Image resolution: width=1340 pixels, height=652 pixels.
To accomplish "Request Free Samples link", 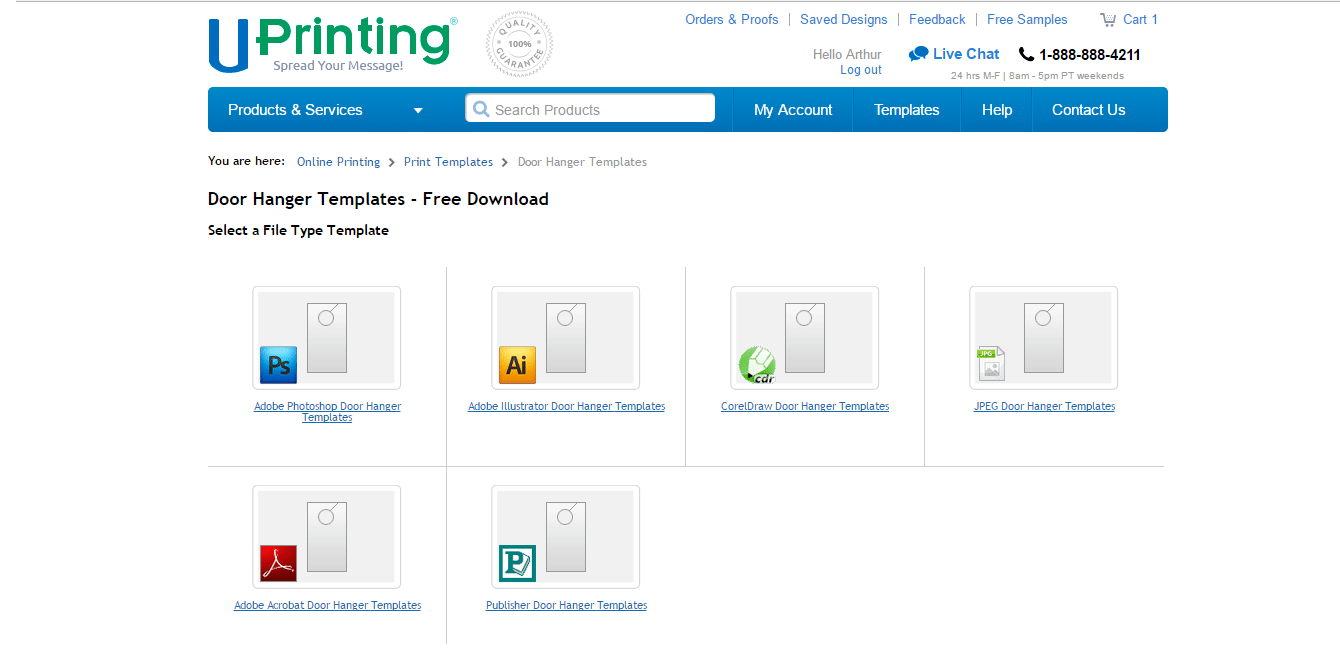I will pyautogui.click(x=1027, y=19).
